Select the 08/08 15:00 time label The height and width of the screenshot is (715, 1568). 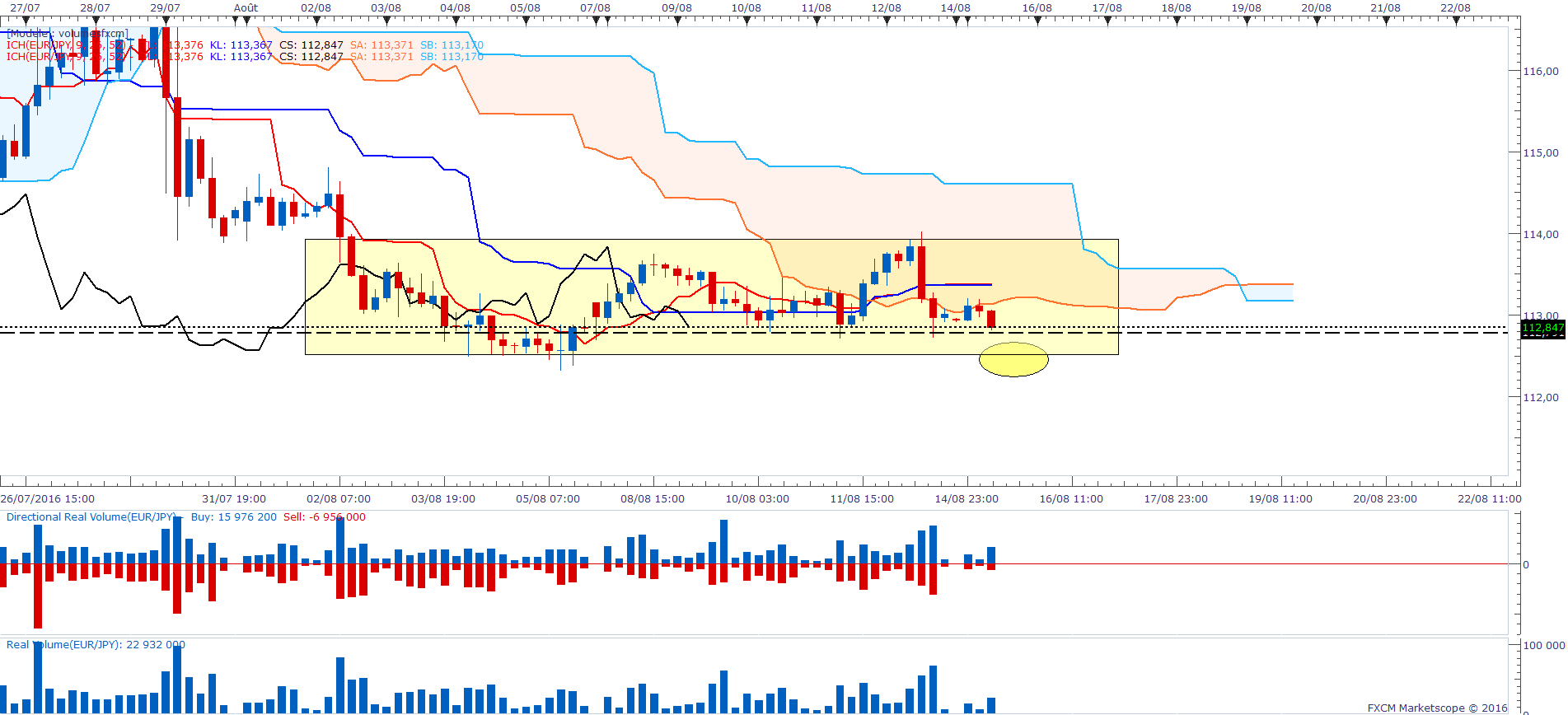(653, 499)
